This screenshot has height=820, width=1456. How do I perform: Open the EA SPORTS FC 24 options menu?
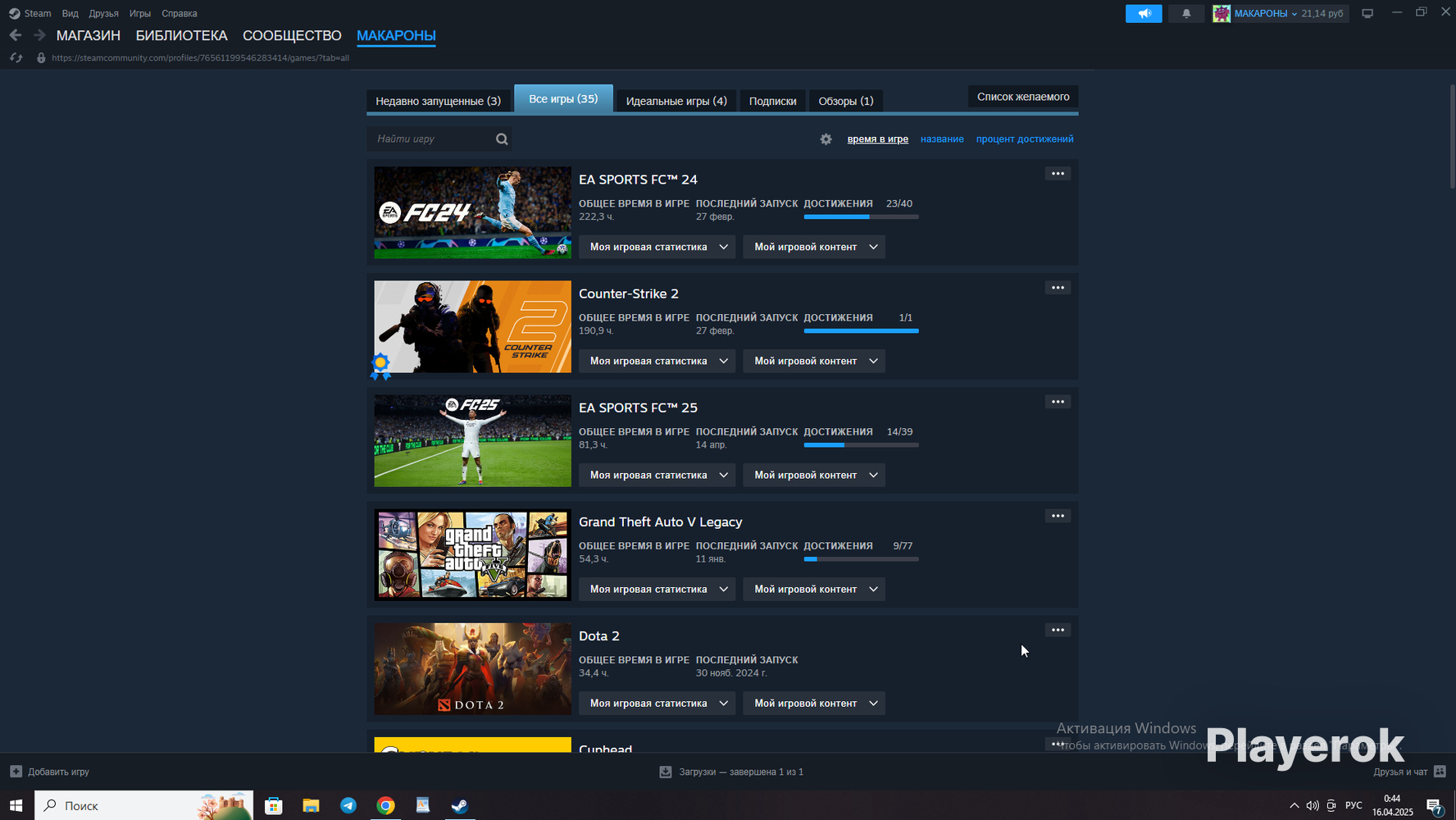(x=1058, y=174)
